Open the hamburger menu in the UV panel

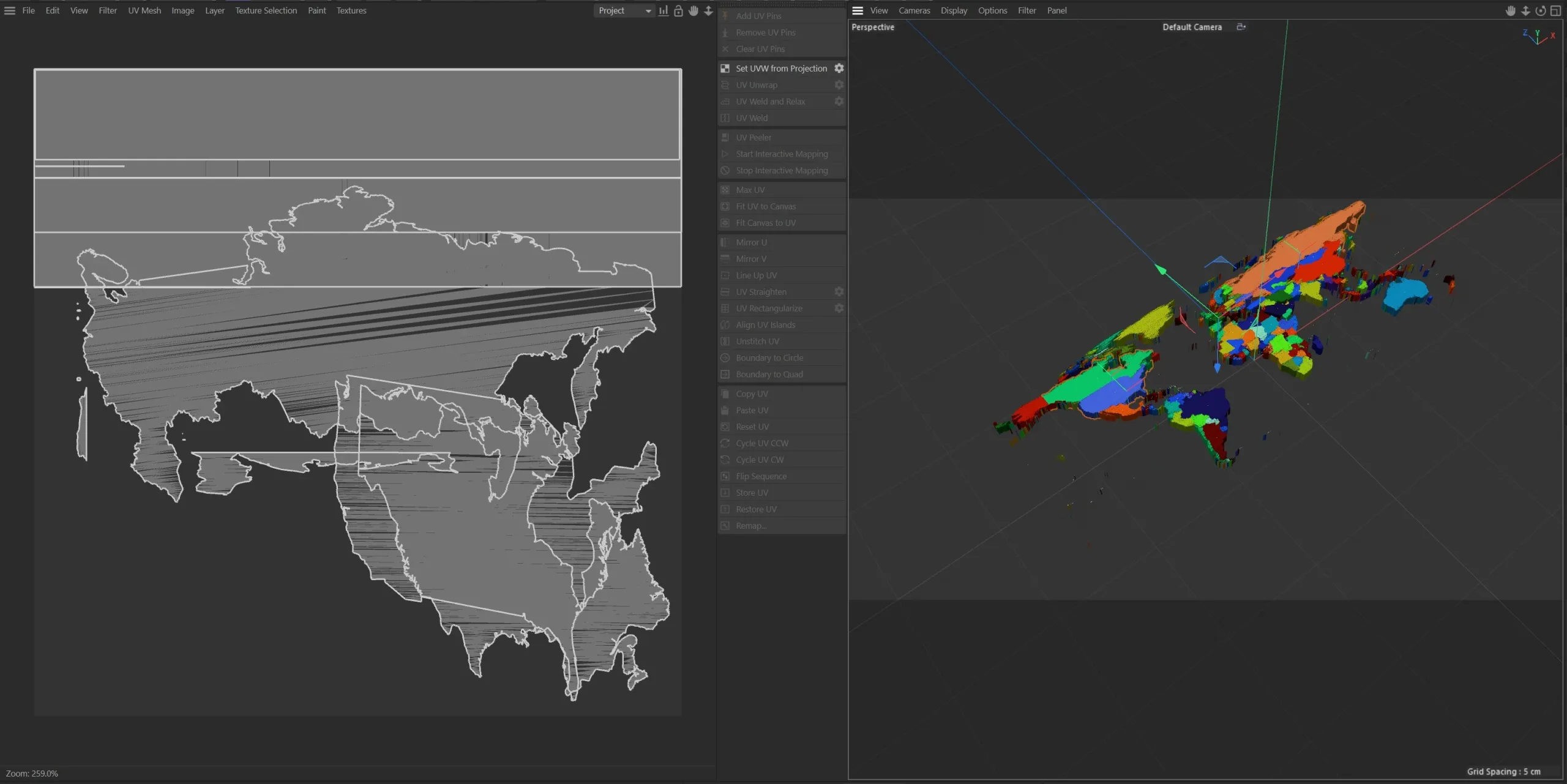coord(9,10)
